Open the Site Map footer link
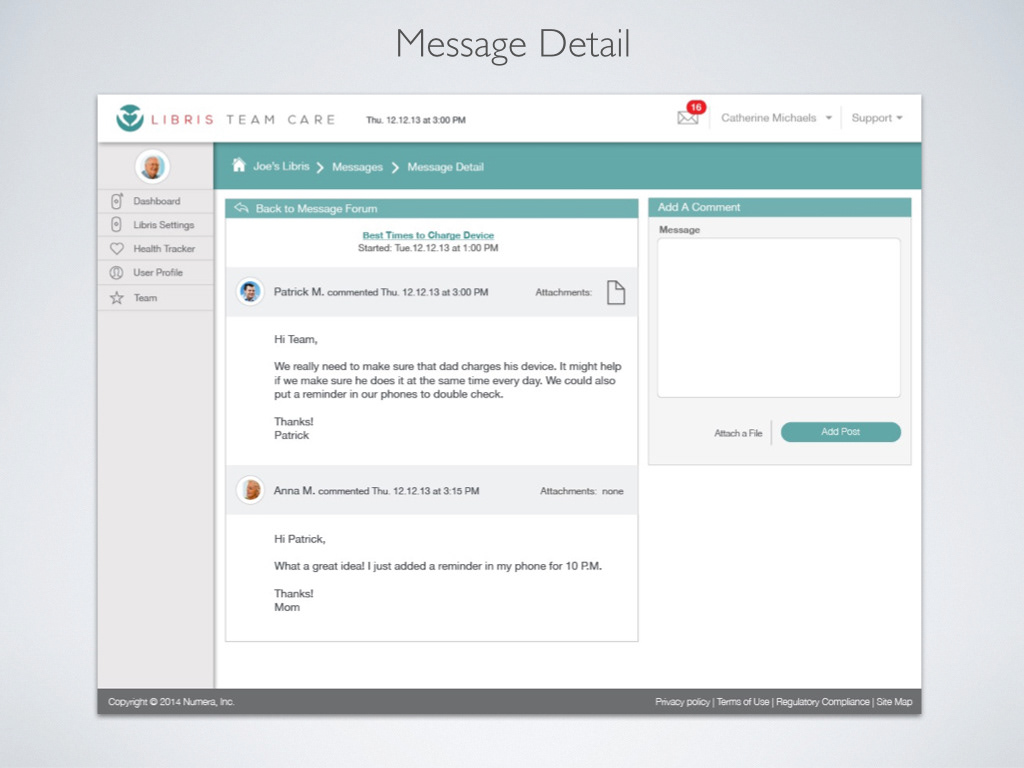The height and width of the screenshot is (768, 1024). 894,701
